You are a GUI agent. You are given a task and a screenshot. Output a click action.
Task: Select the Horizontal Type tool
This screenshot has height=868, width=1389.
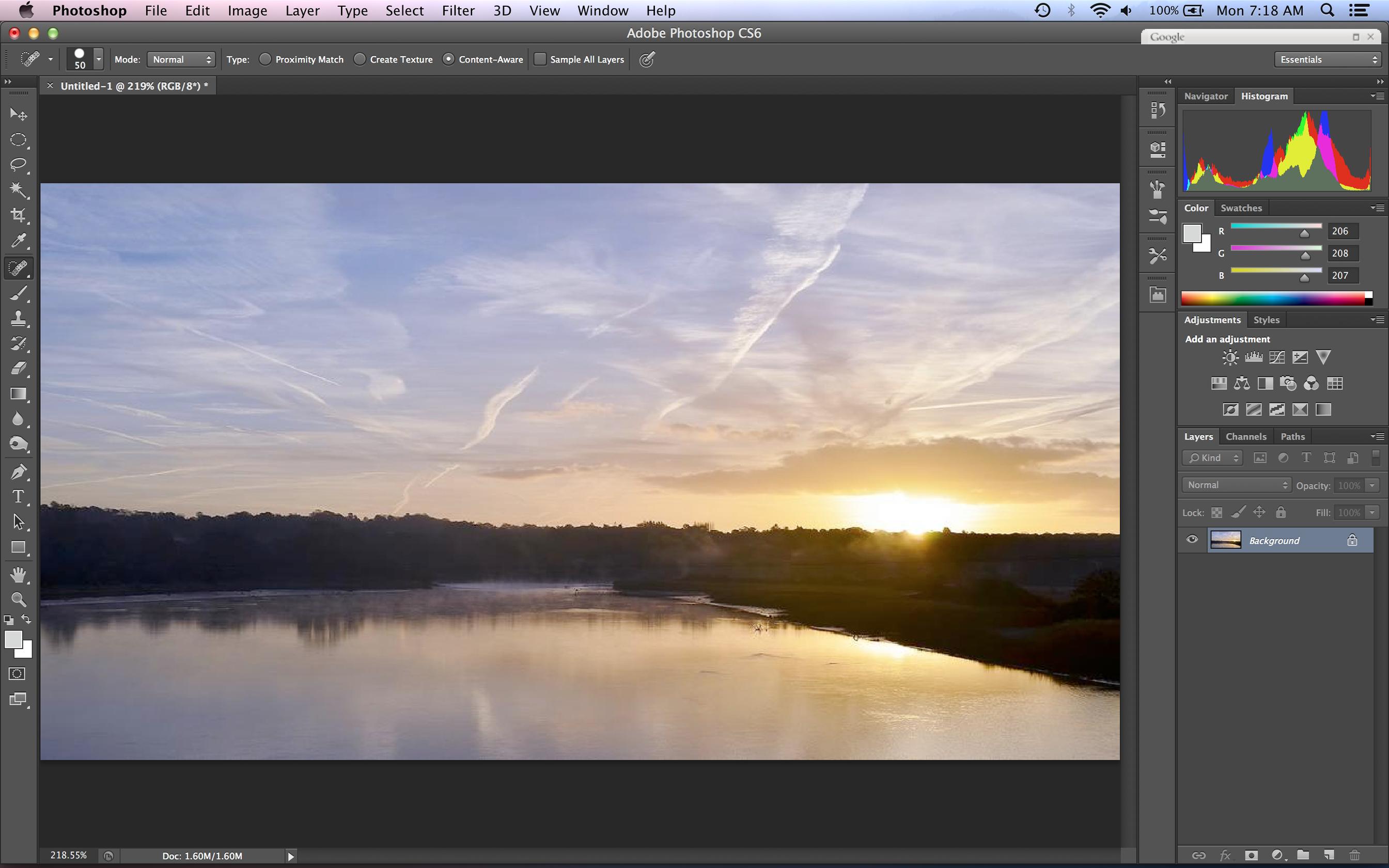click(x=19, y=497)
